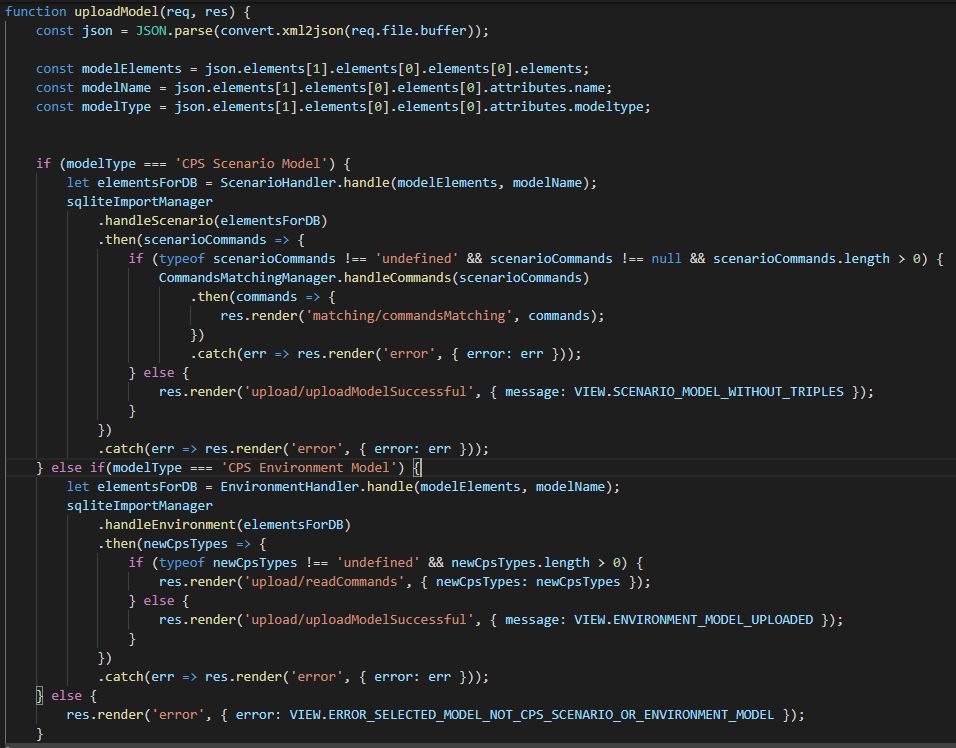Screen dimensions: 956x748
Task: Click EnvironmentHandler.handle call
Action: [316, 486]
